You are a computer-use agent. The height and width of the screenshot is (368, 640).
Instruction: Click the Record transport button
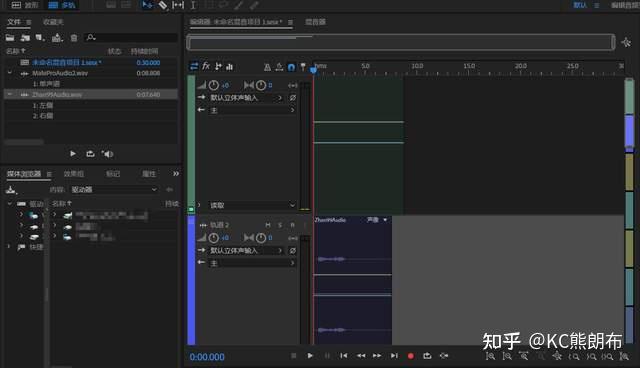[x=411, y=356]
